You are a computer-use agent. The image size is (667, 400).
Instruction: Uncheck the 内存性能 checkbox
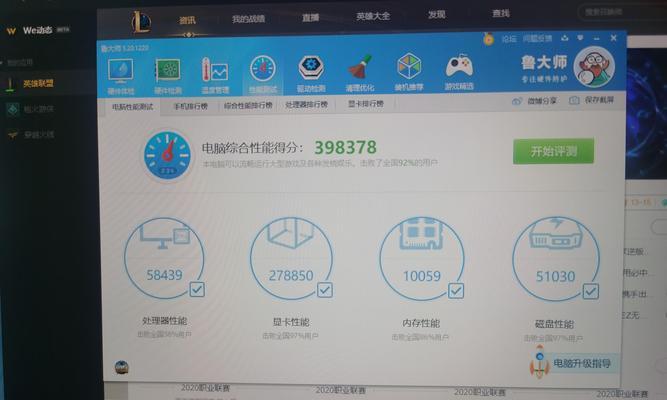click(x=456, y=291)
